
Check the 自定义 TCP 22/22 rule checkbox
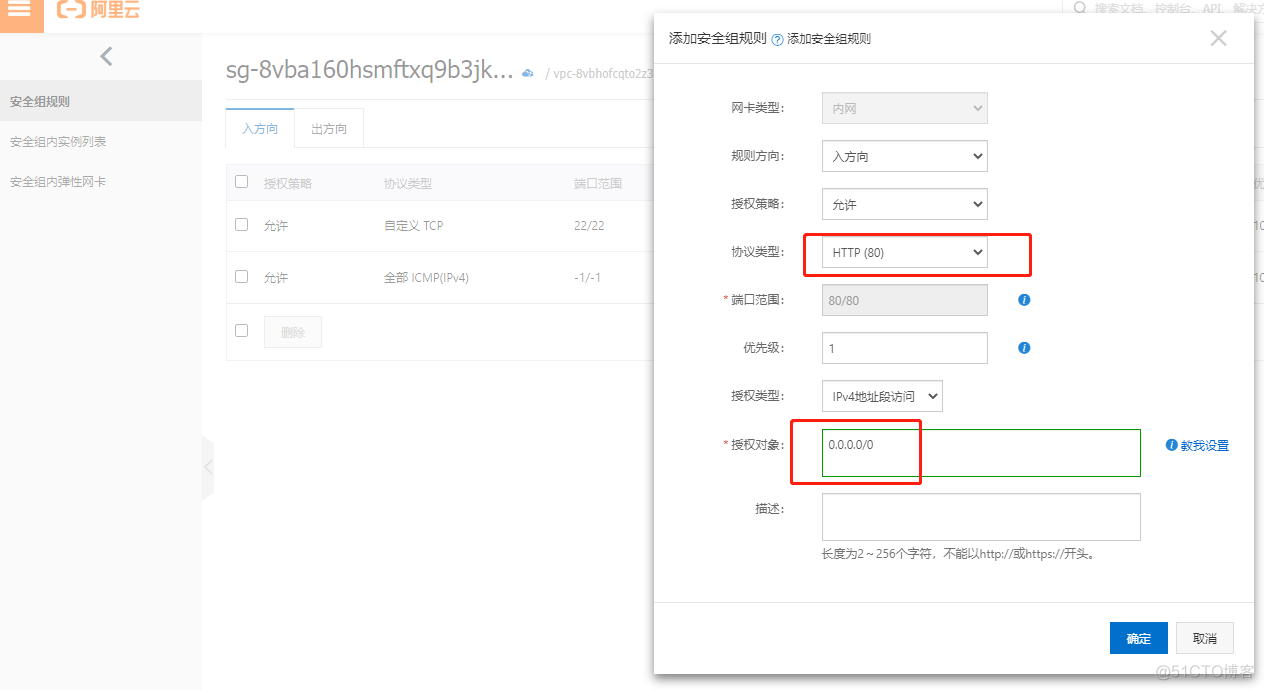(x=241, y=225)
